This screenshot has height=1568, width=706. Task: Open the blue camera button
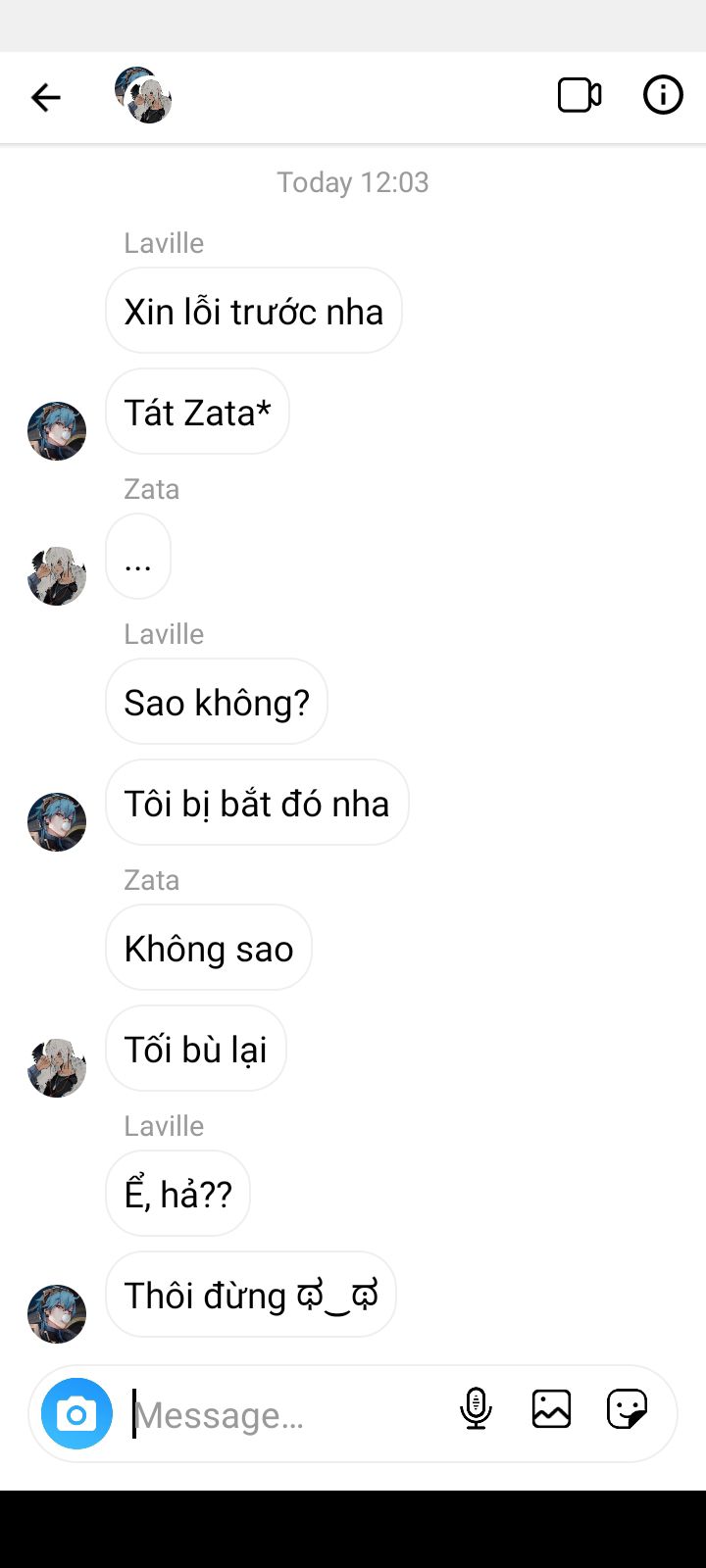tap(76, 1413)
